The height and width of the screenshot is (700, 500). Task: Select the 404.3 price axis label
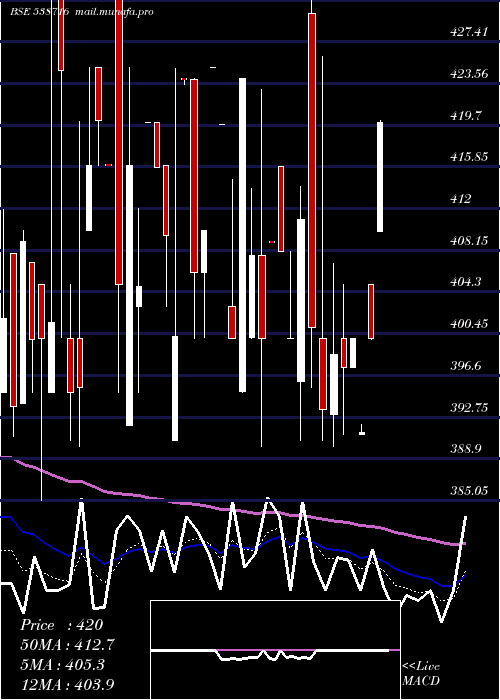coord(467,282)
